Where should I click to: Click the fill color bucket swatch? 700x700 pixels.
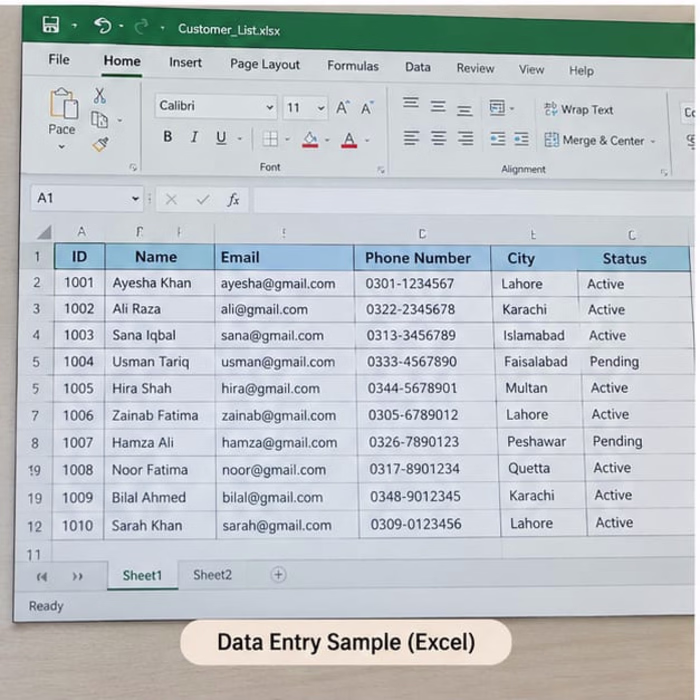point(310,139)
